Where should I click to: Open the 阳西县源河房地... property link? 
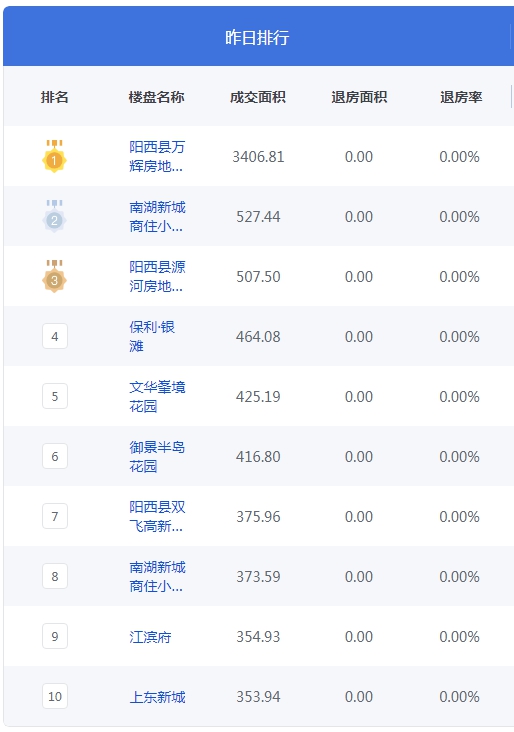click(x=157, y=276)
